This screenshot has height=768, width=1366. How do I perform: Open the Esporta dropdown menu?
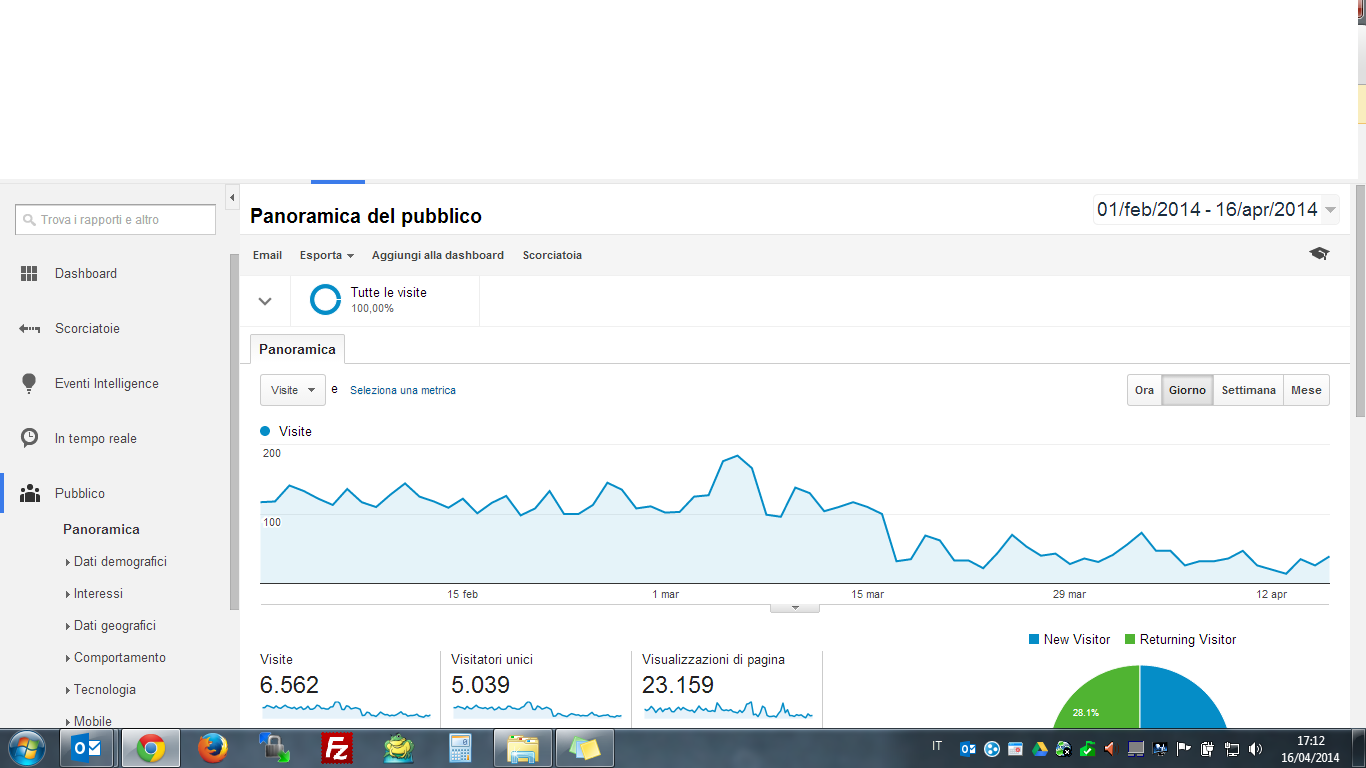(x=327, y=255)
